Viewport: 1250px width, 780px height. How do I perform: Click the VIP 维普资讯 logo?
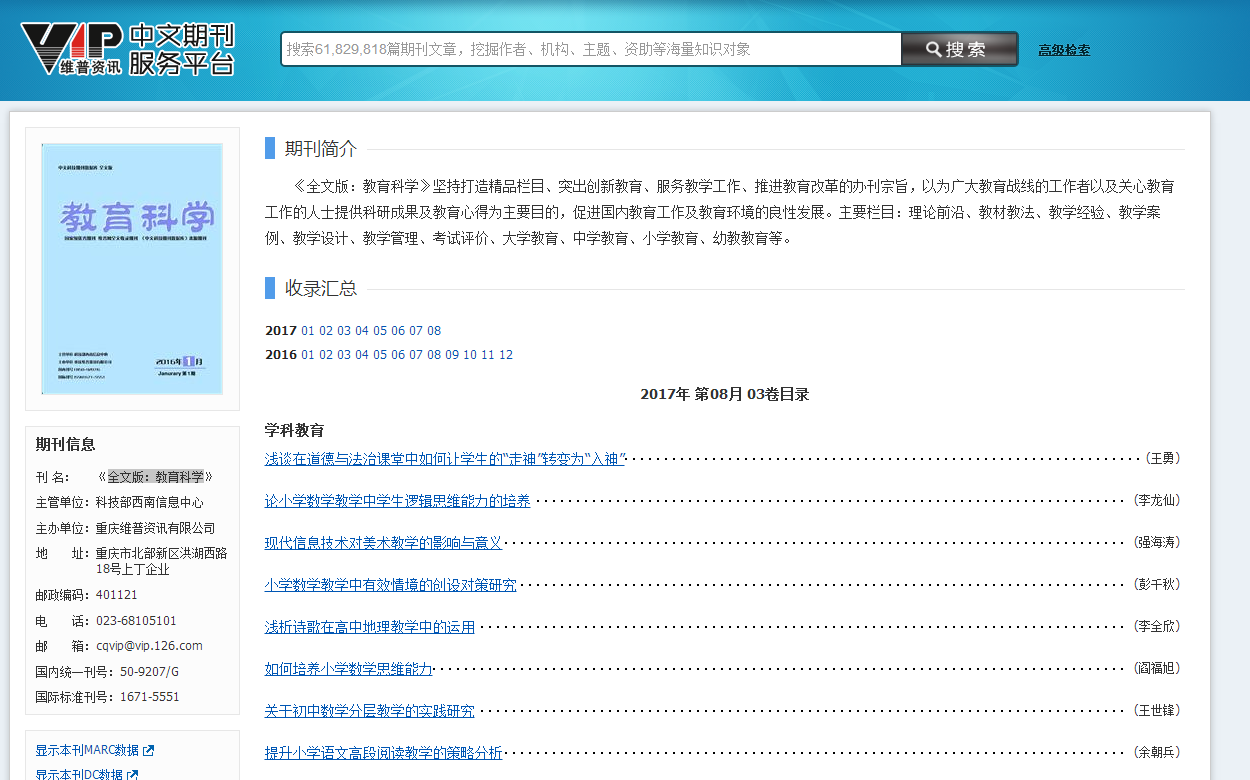(127, 49)
